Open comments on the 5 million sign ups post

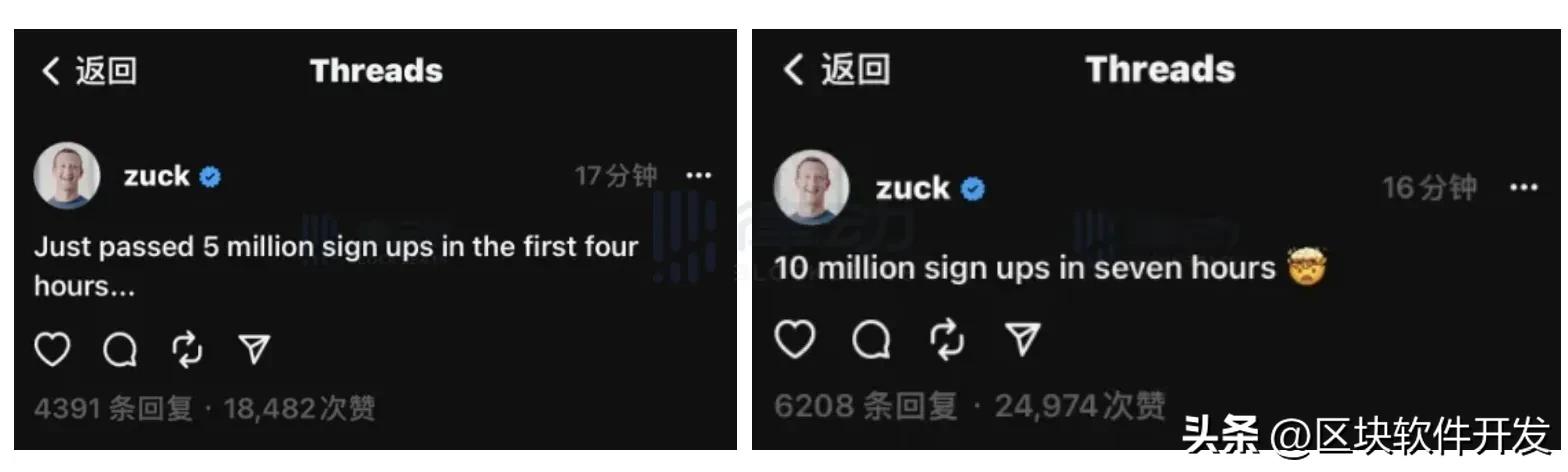click(120, 349)
